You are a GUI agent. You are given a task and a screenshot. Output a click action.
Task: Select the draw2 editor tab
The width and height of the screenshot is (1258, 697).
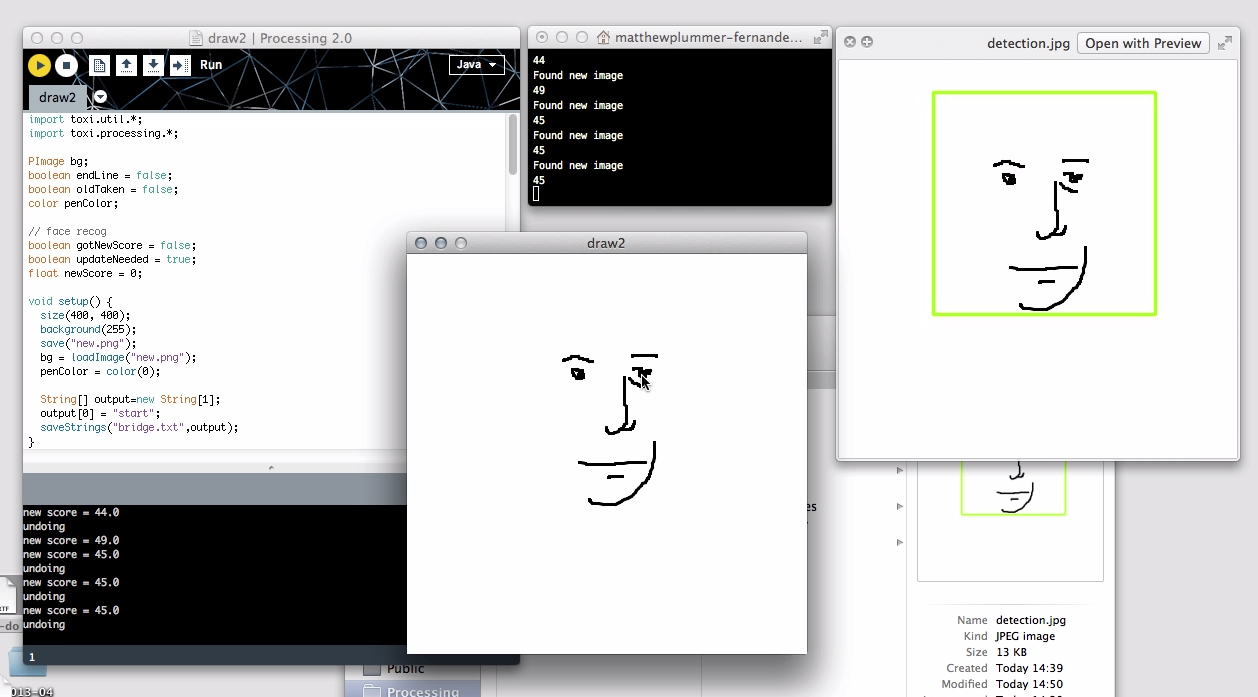57,97
